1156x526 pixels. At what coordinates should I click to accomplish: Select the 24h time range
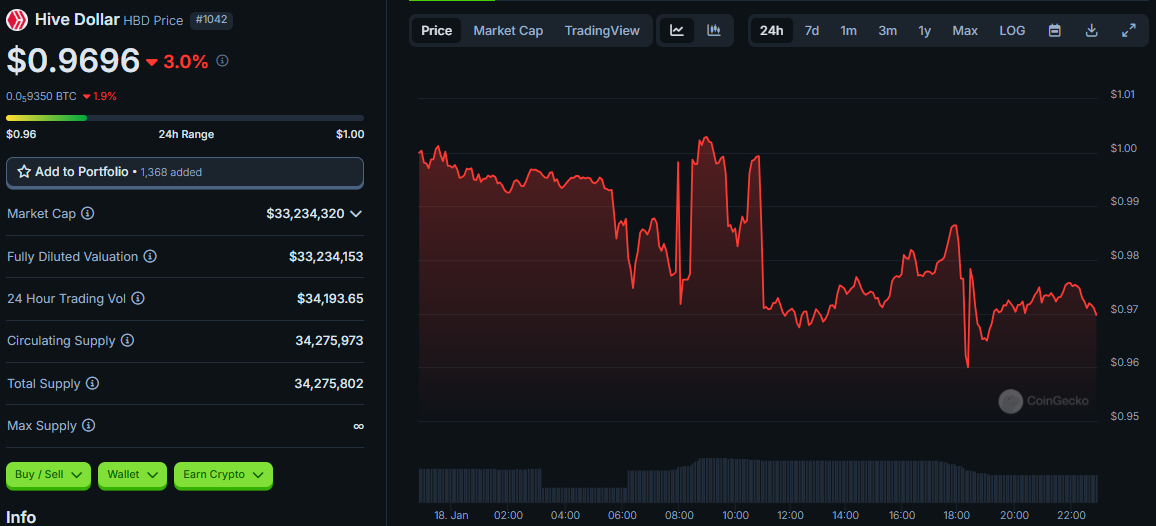point(772,31)
